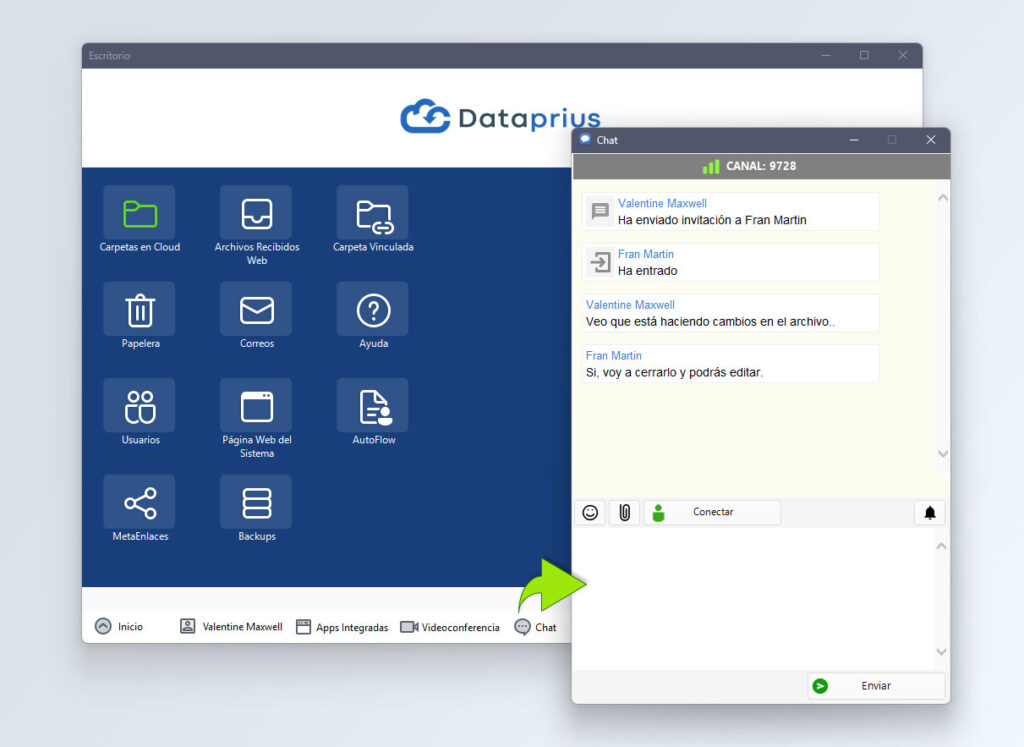Click into the chat message input area
Viewport: 1024px width, 747px height.
753,599
